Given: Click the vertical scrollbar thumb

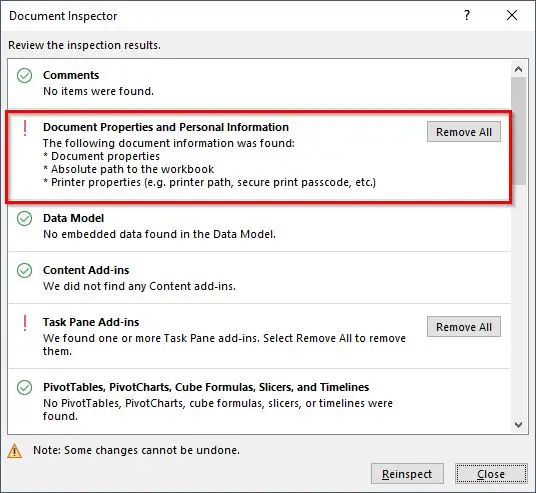Looking at the screenshot, I should [x=519, y=131].
